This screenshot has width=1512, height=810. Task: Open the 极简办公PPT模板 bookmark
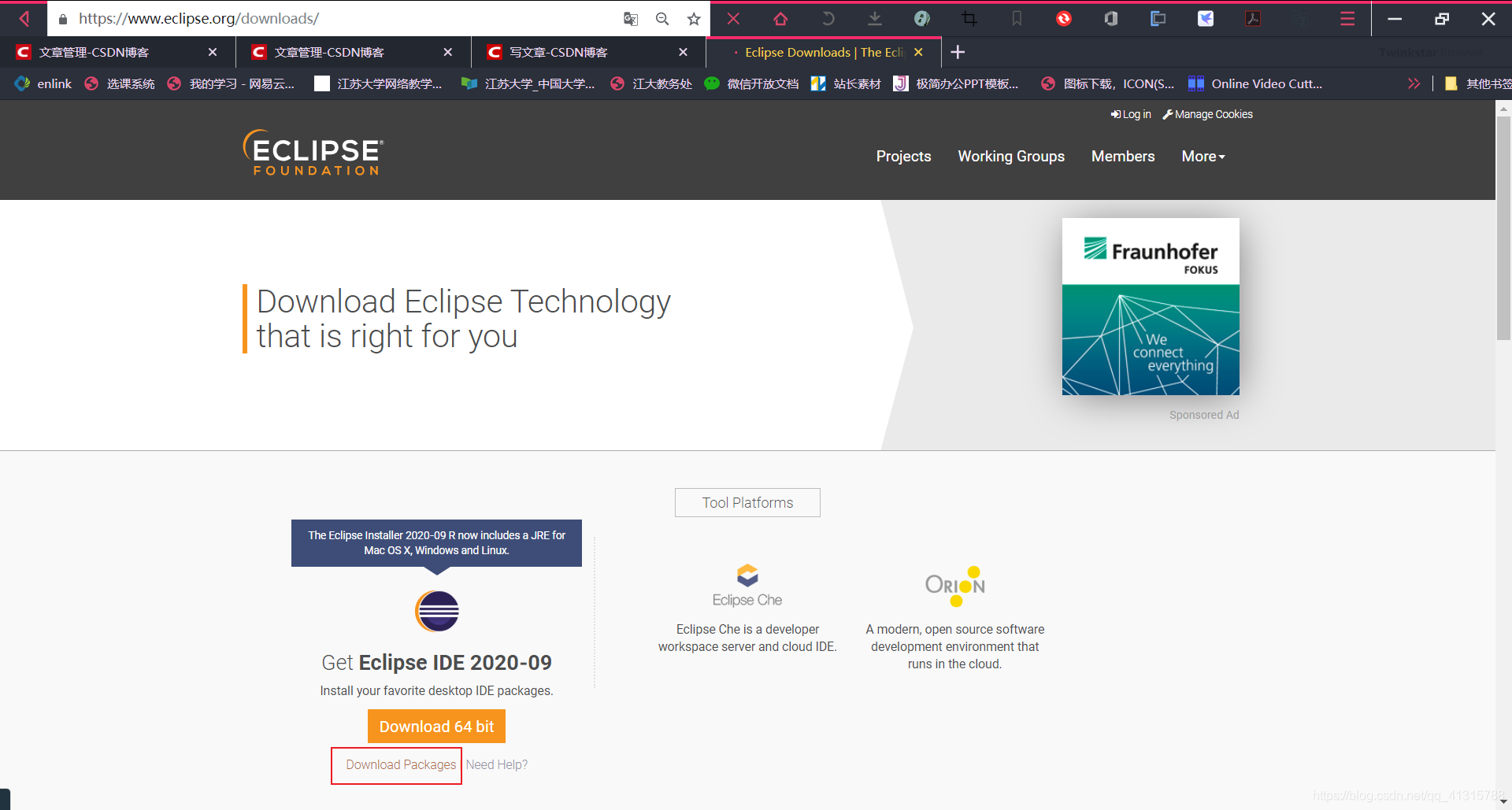956,83
